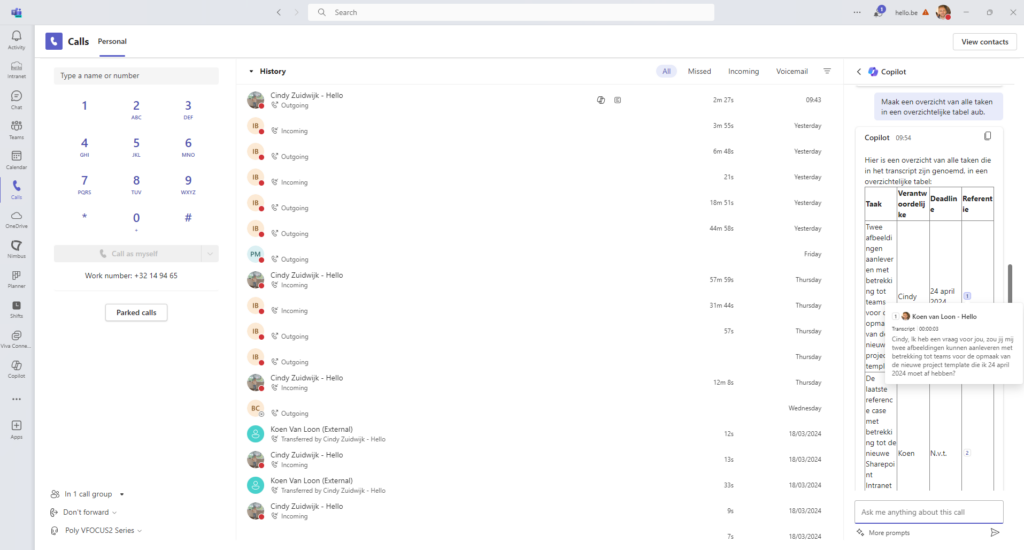The image size is (1024, 550).
Task: Open Planner from the sidebar
Action: pyautogui.click(x=16, y=279)
